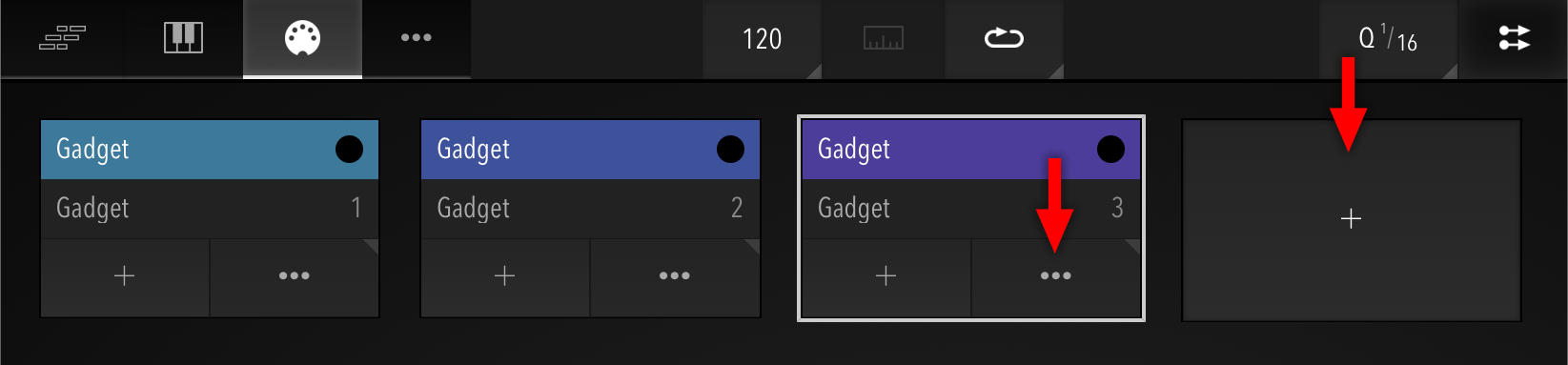1568x365 pixels.
Task: Toggle the metronome icon
Action: click(883, 39)
